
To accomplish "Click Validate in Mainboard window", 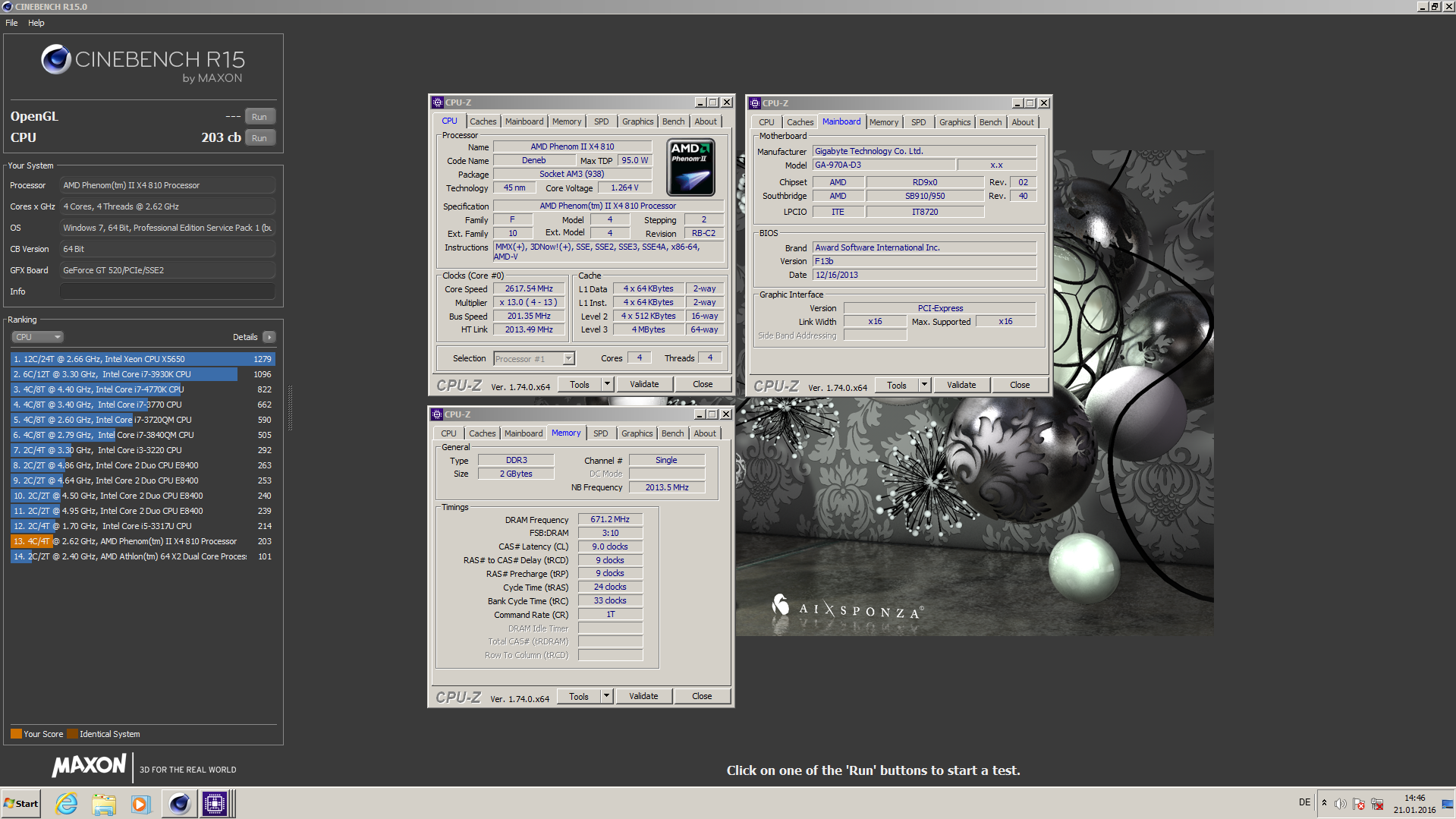I will tap(961, 386).
